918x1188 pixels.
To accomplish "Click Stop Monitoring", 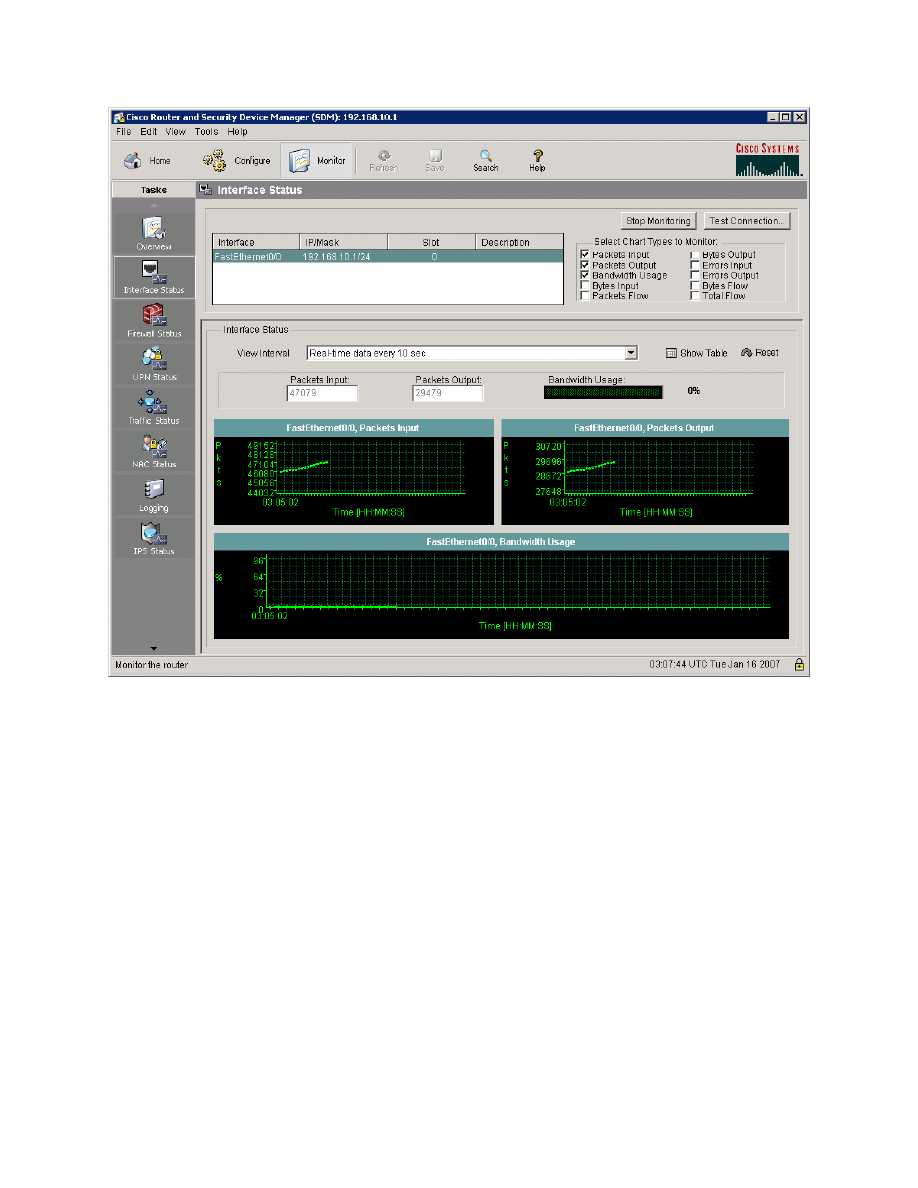I will (x=660, y=220).
